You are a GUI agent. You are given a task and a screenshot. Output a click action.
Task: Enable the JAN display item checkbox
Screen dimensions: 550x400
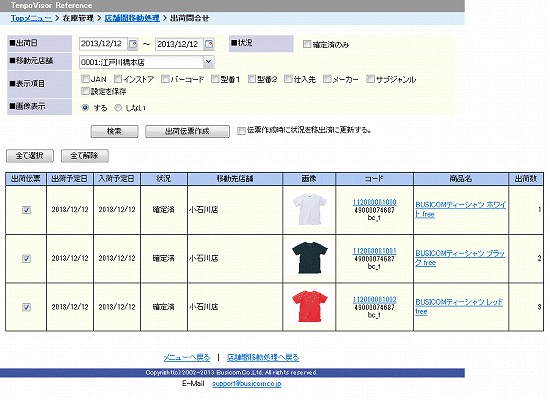coord(85,79)
